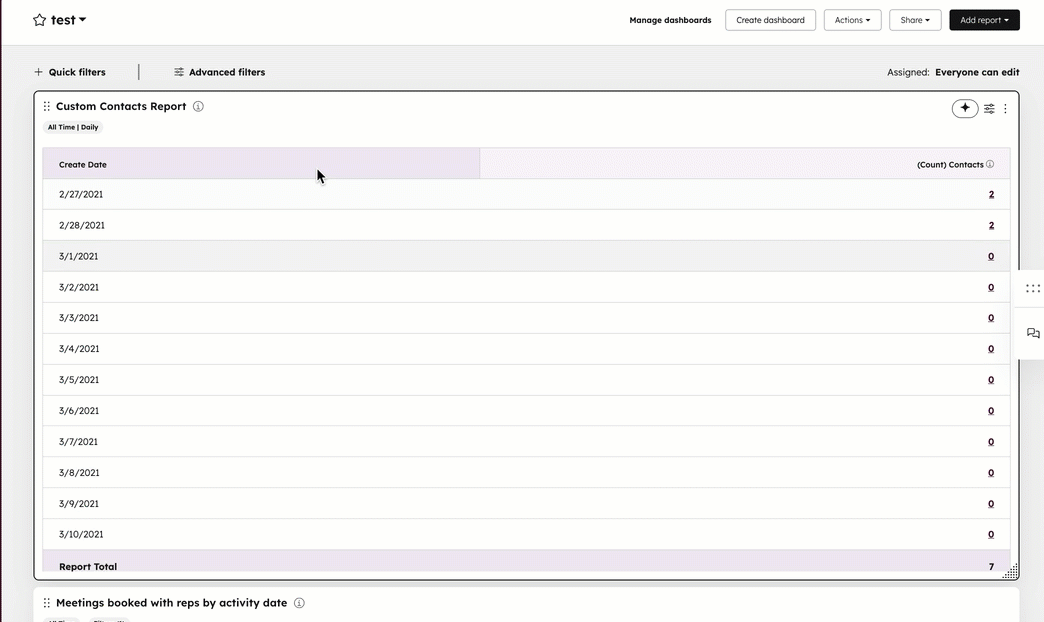The width and height of the screenshot is (1044, 622).
Task: Grab the drag handle of Custom Contacts Report
Action: click(46, 106)
